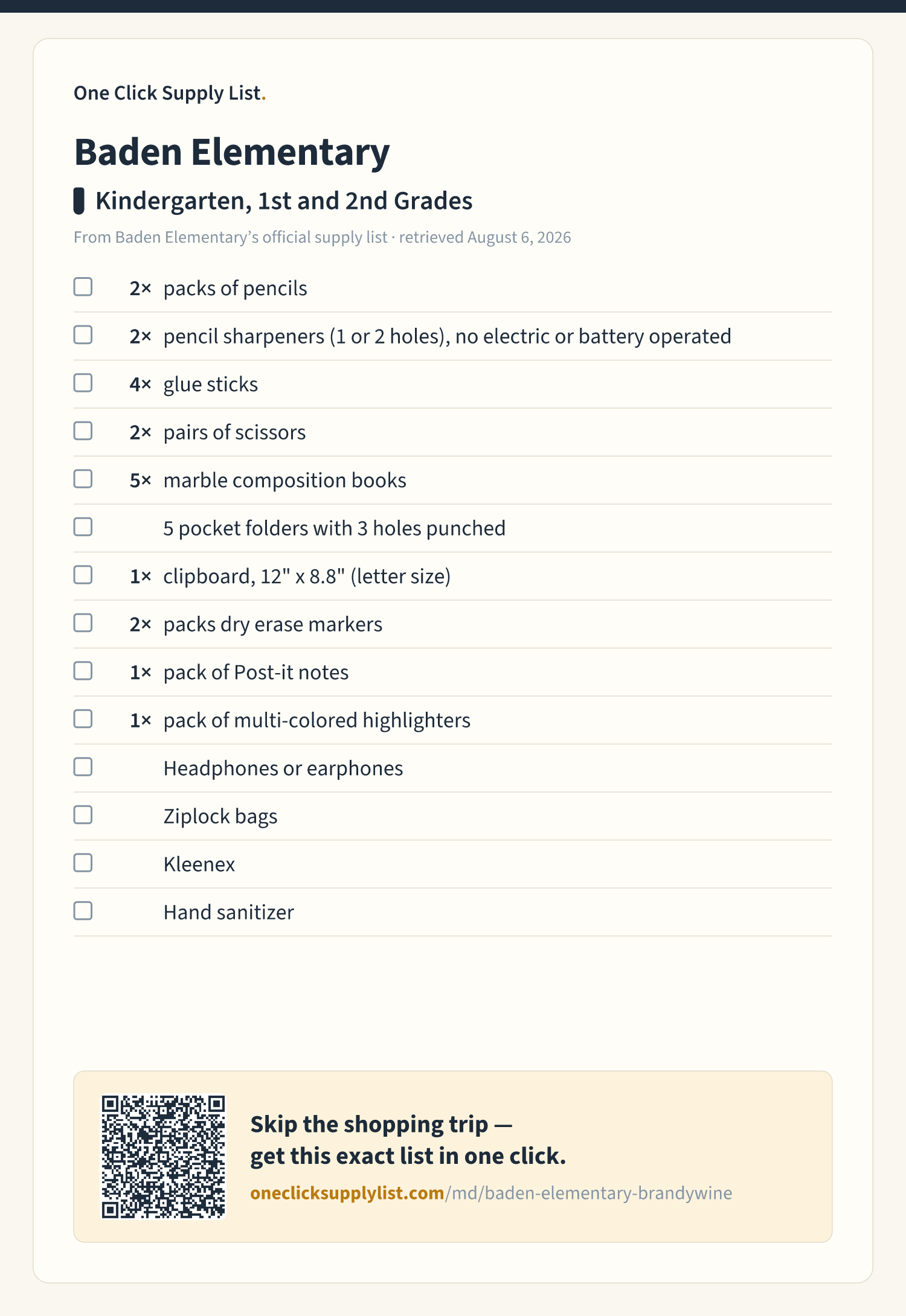Check the Kleenex checkbox

click(x=83, y=863)
